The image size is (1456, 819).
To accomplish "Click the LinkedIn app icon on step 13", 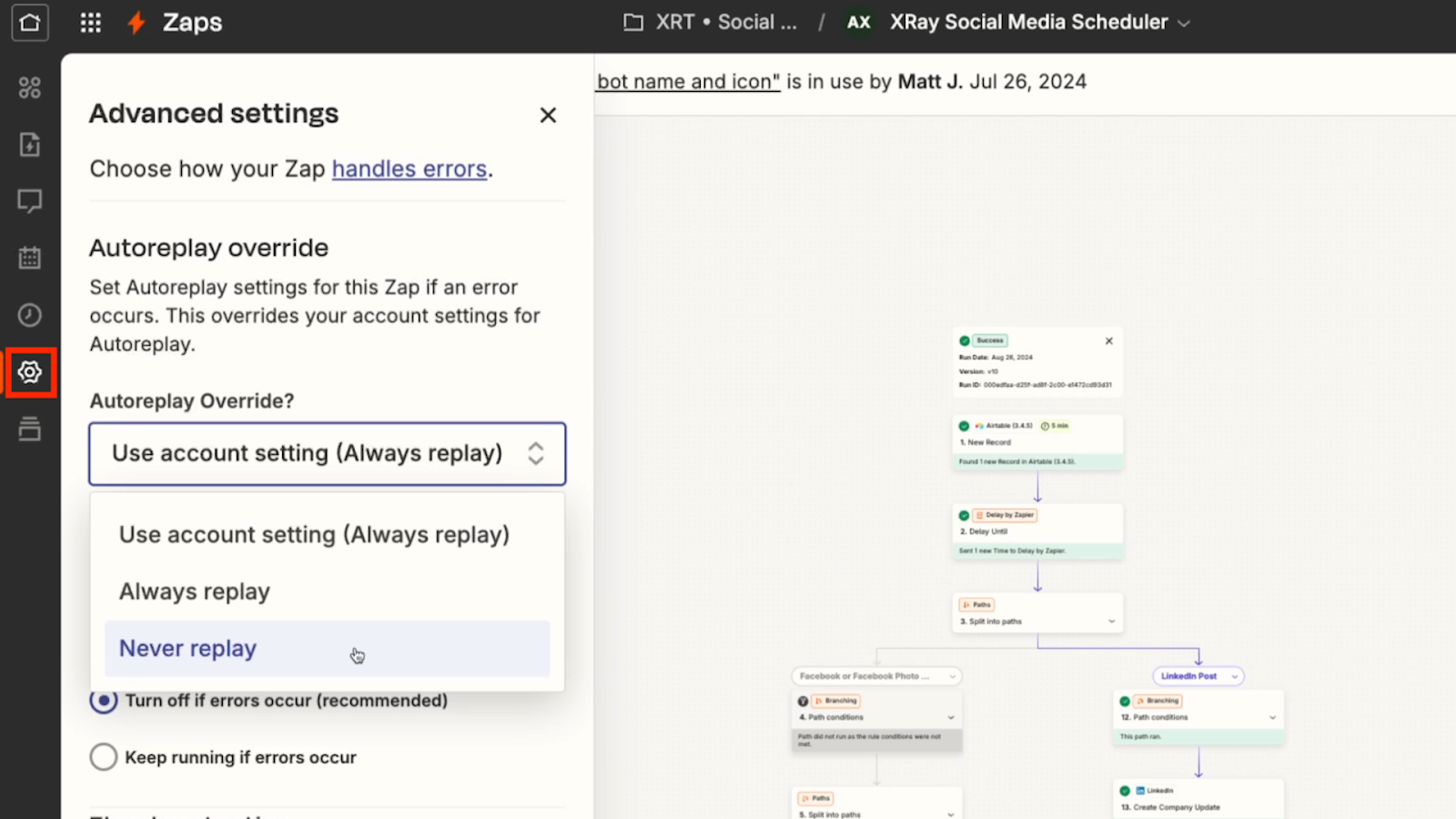I will (x=1140, y=791).
